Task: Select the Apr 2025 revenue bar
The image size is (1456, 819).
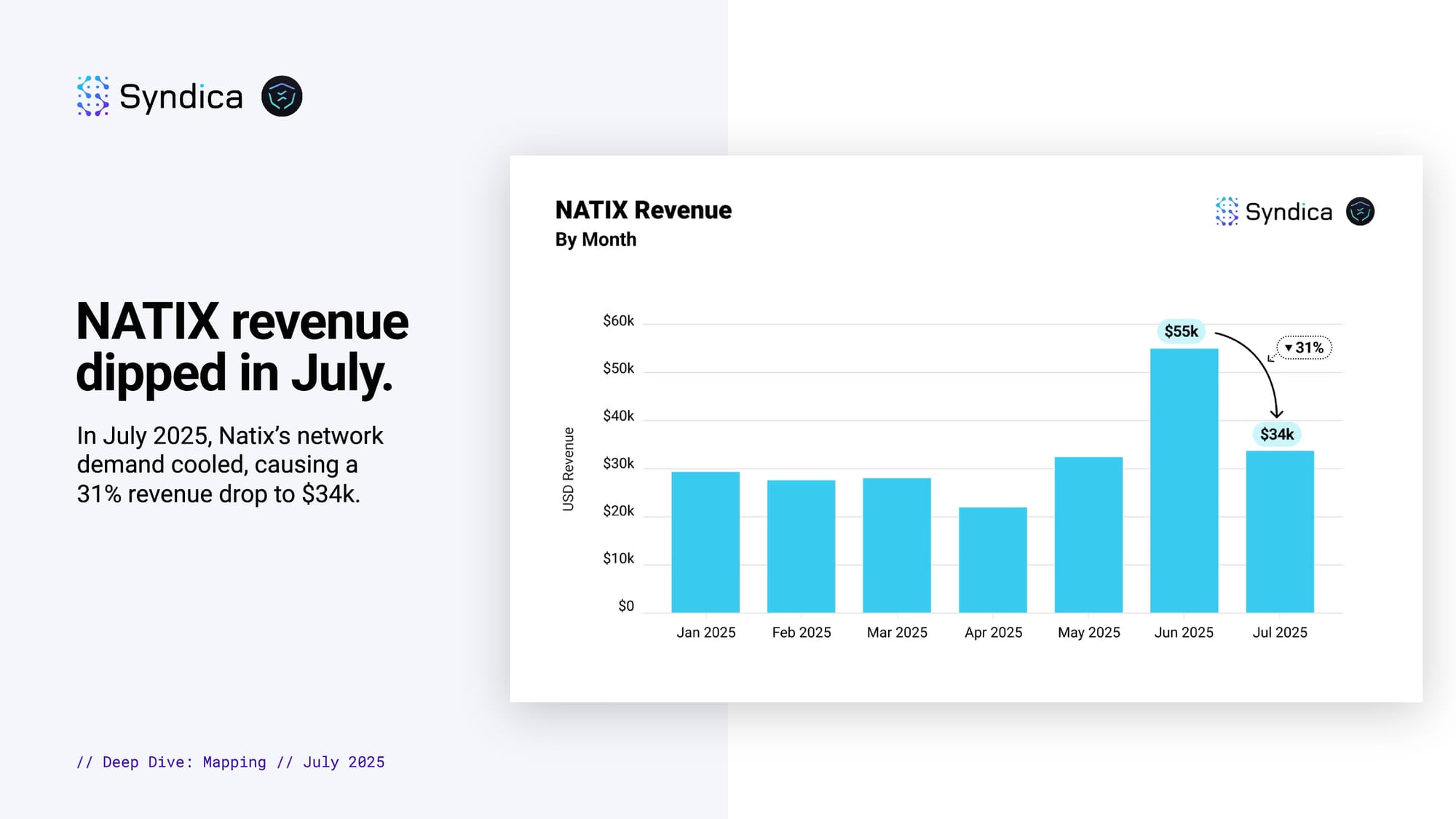Action: pyautogui.click(x=992, y=560)
